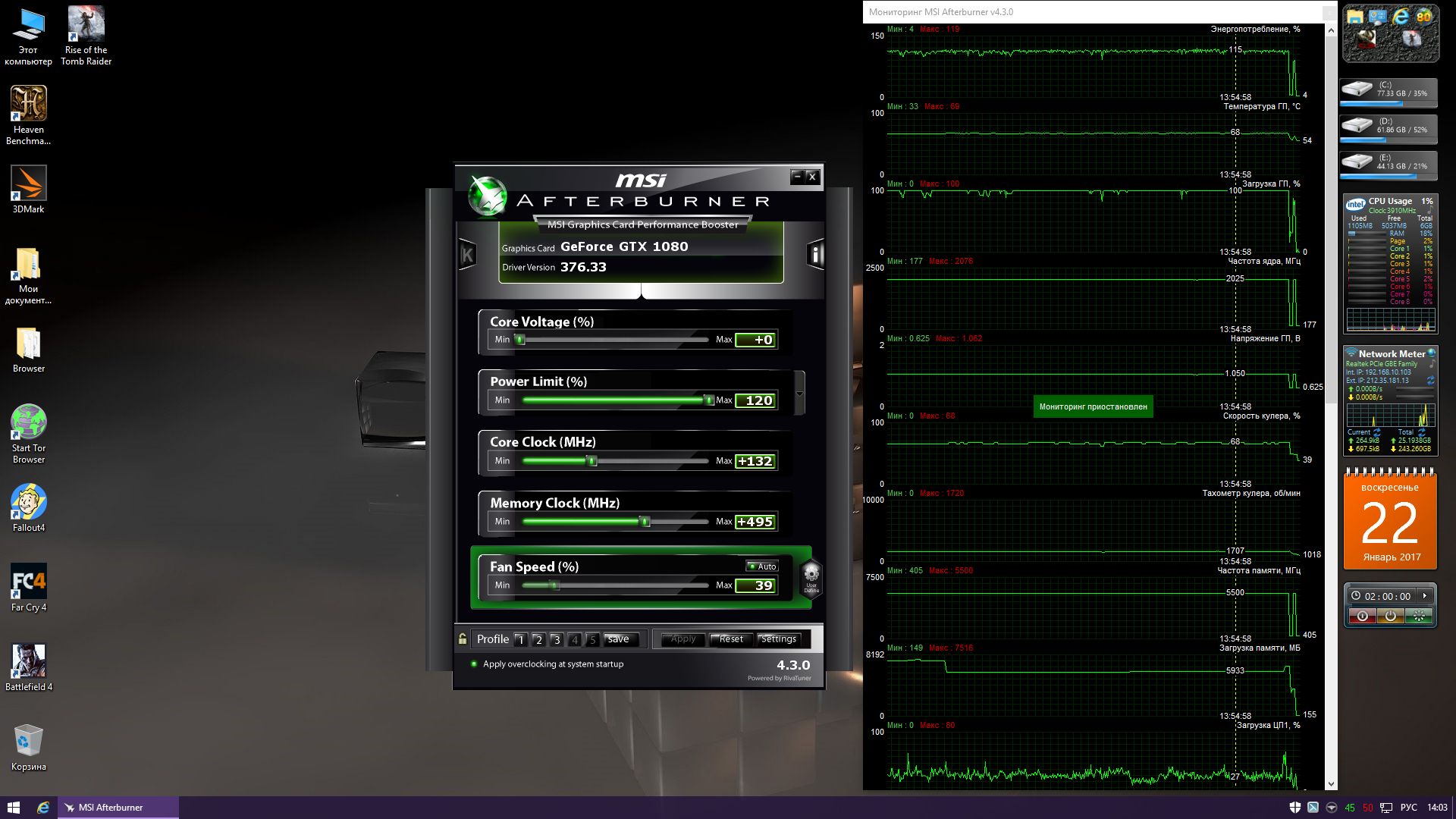
Task: Expand the Power Limit dropdown arrow
Action: (x=799, y=394)
